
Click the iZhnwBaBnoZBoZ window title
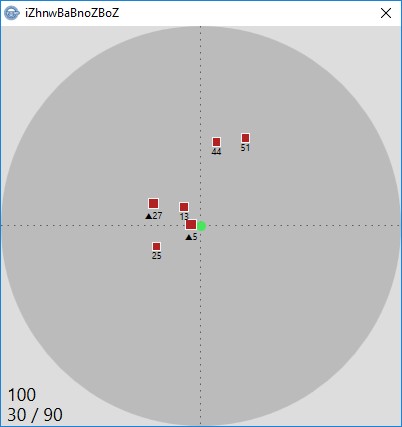pos(72,13)
